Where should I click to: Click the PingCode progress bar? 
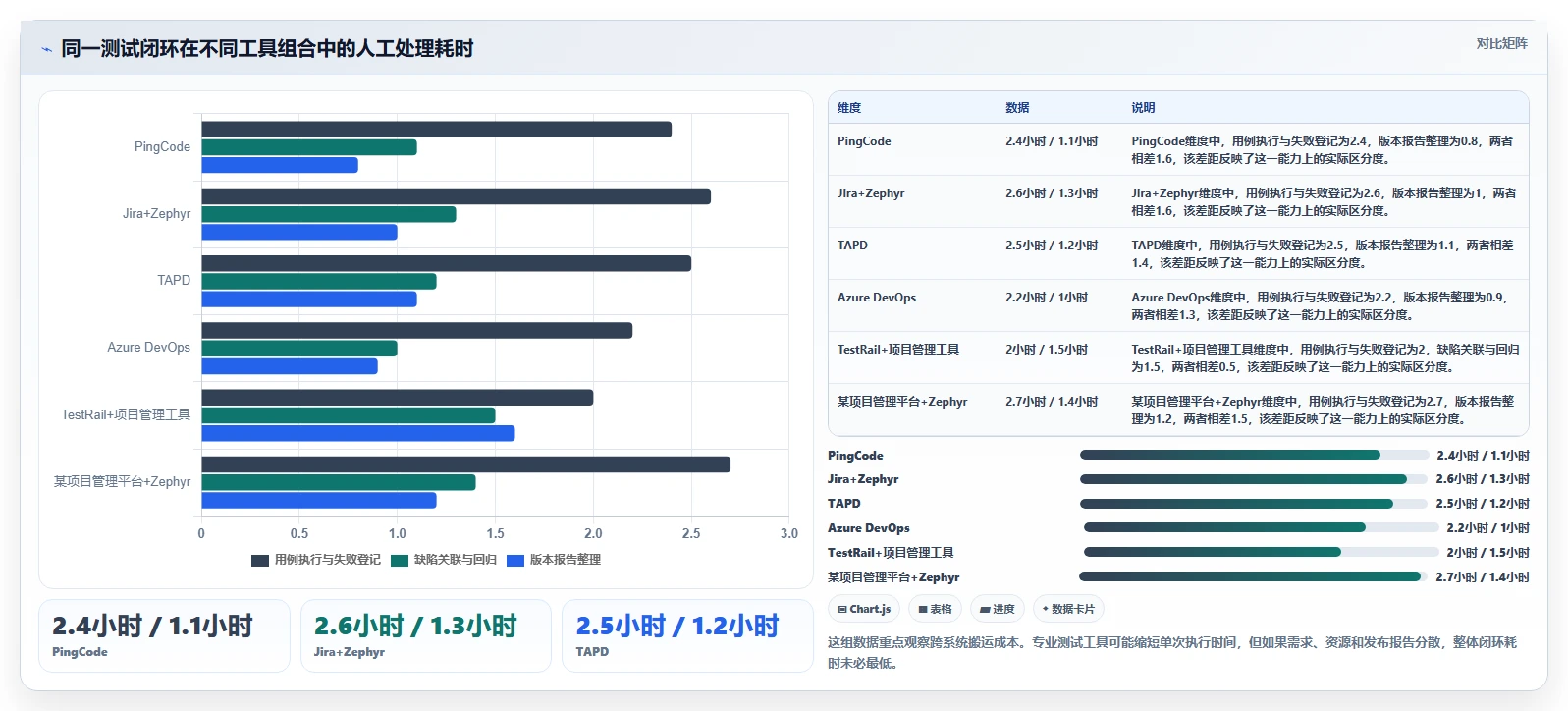[x=1255, y=455]
